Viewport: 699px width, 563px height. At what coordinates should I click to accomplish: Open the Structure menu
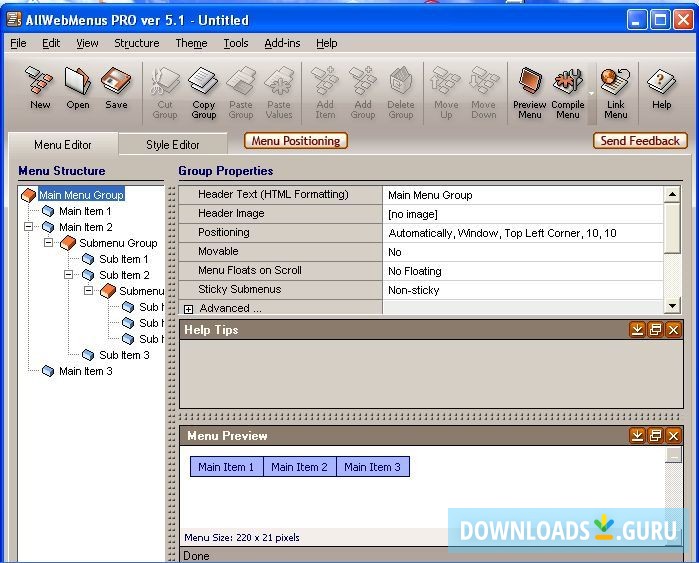(136, 43)
